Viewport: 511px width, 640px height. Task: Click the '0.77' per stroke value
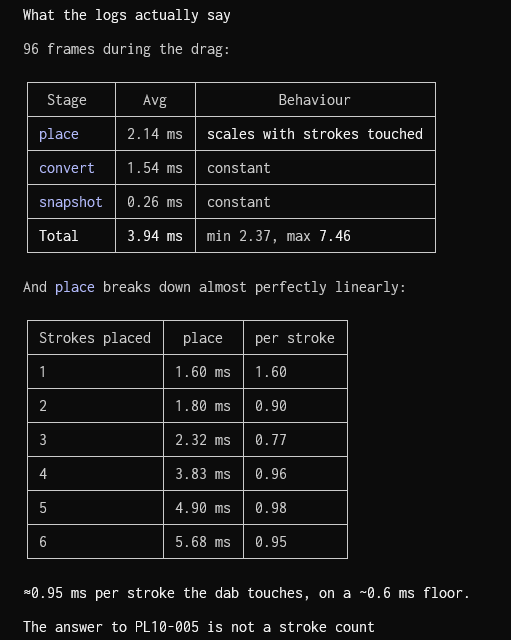[271, 440]
